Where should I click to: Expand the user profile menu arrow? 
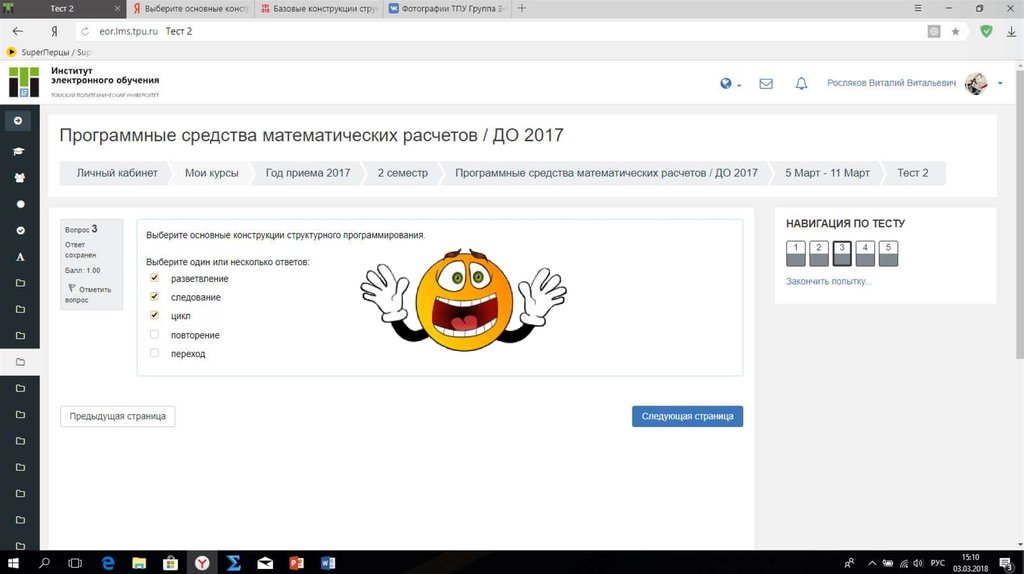[x=1000, y=84]
